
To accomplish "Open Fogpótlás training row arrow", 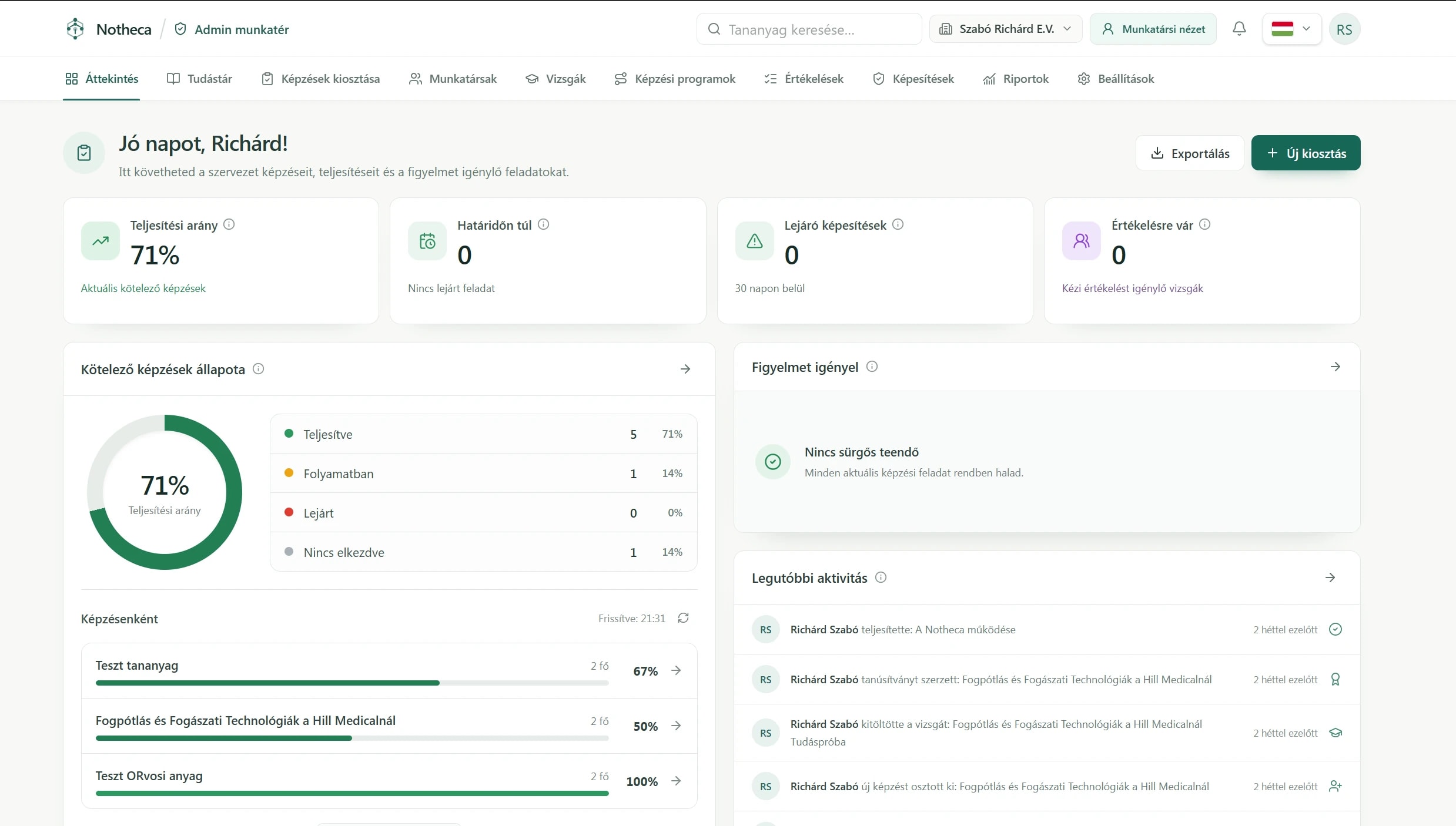I will pyautogui.click(x=676, y=726).
